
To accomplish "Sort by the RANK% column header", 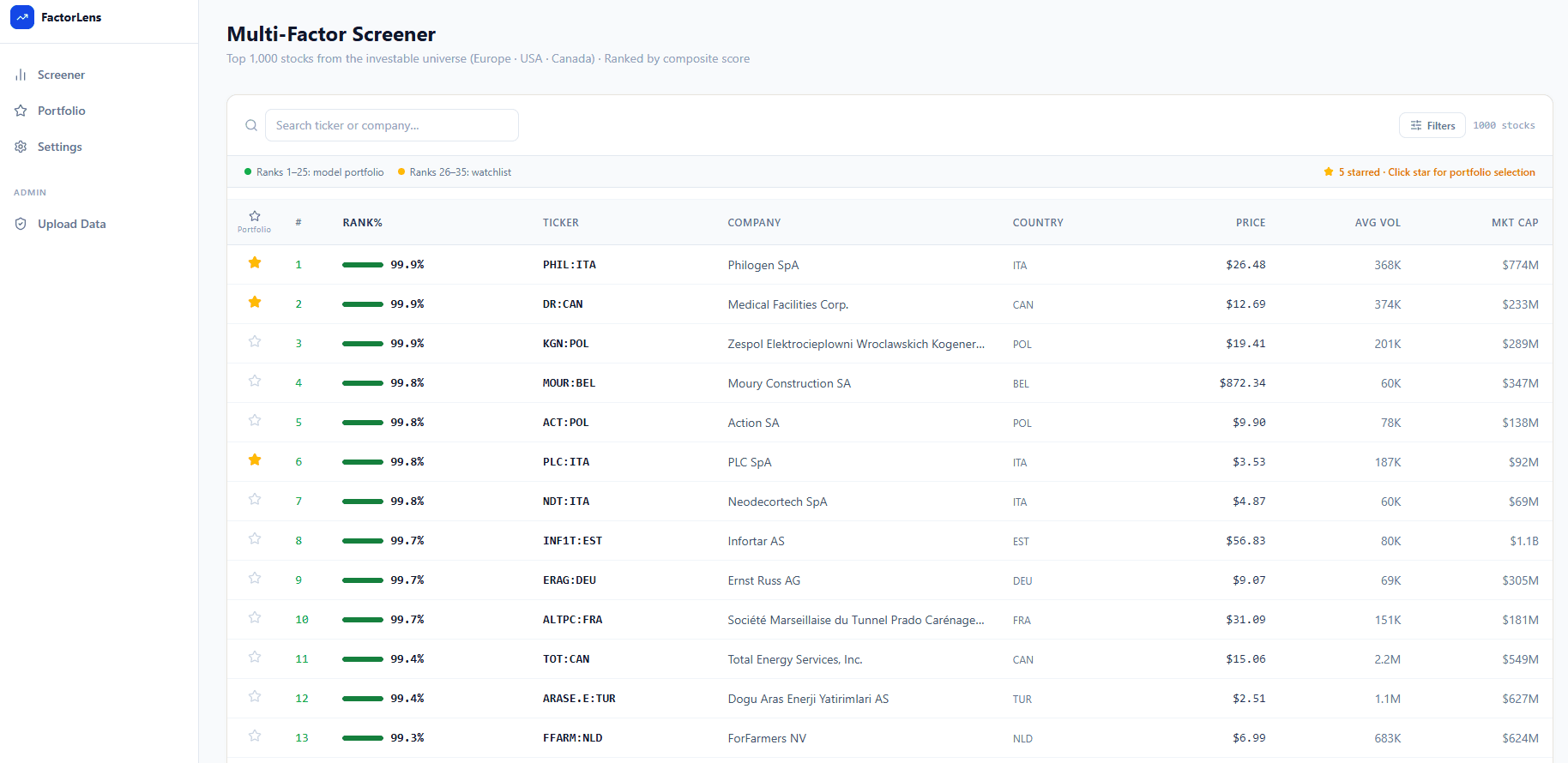I will [363, 223].
